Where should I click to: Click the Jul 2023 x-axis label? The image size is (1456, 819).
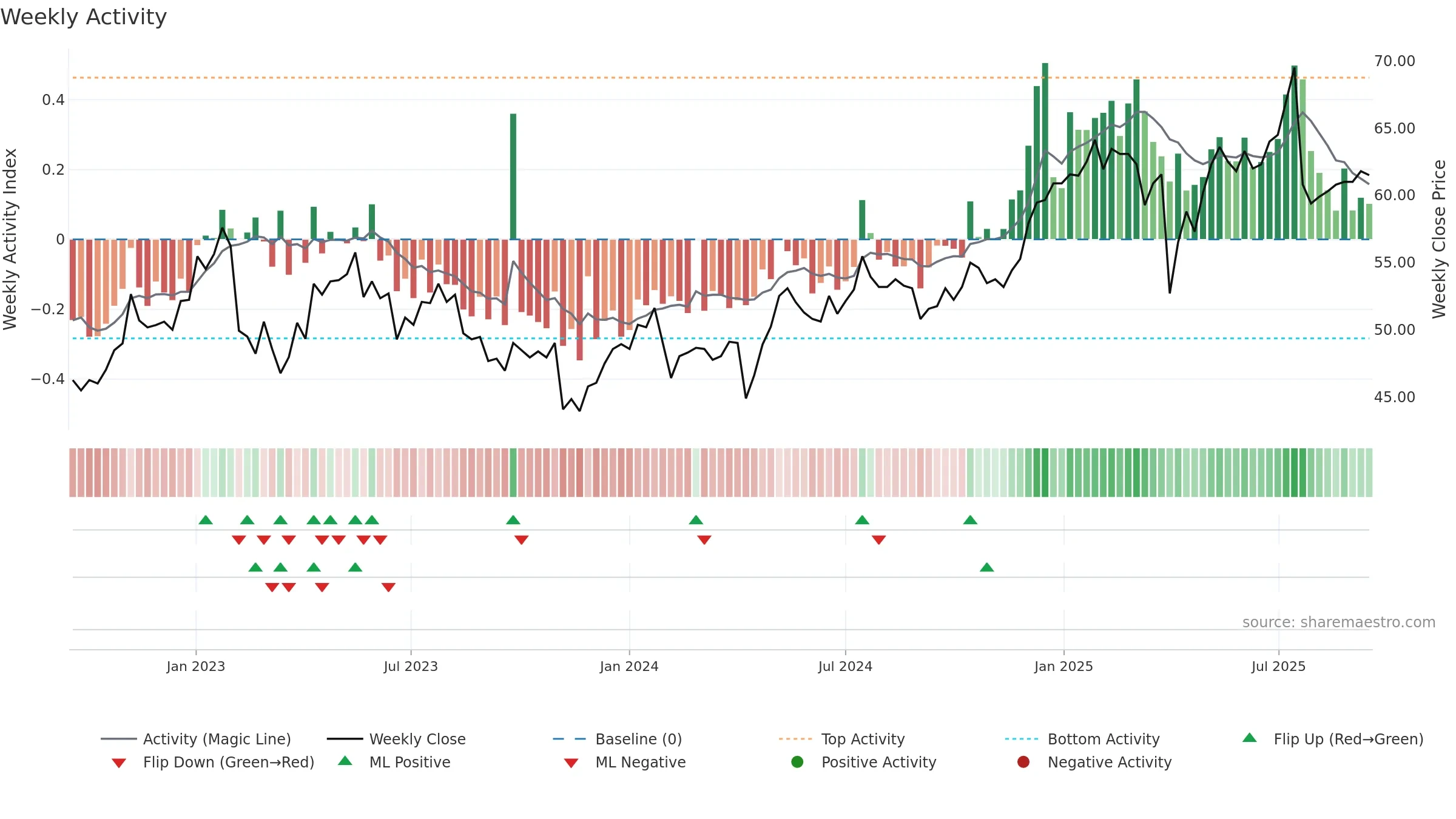tap(411, 666)
